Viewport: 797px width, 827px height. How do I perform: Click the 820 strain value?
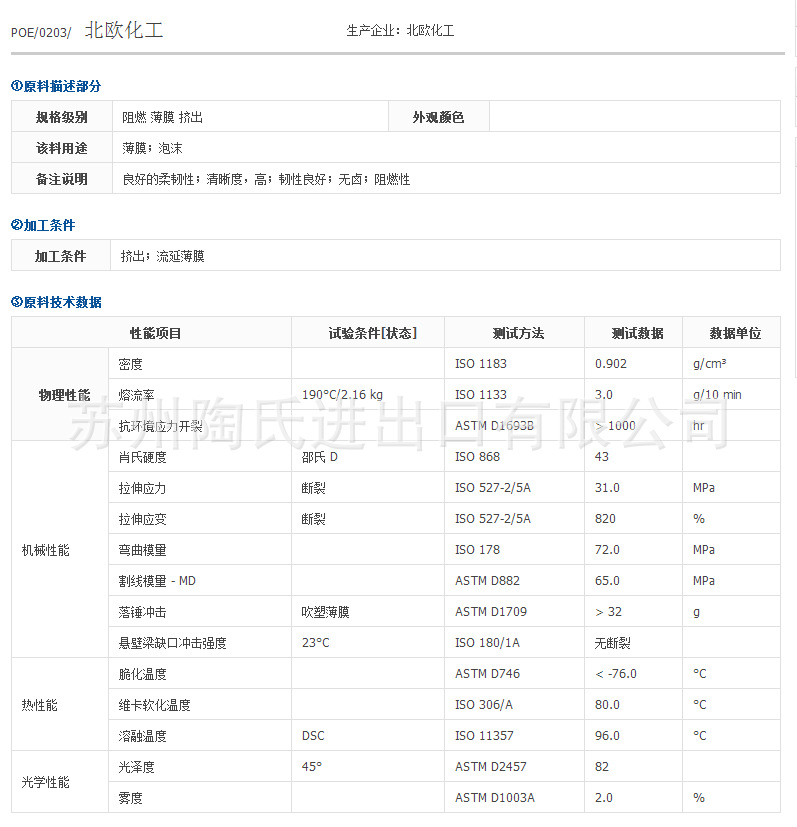click(x=605, y=519)
